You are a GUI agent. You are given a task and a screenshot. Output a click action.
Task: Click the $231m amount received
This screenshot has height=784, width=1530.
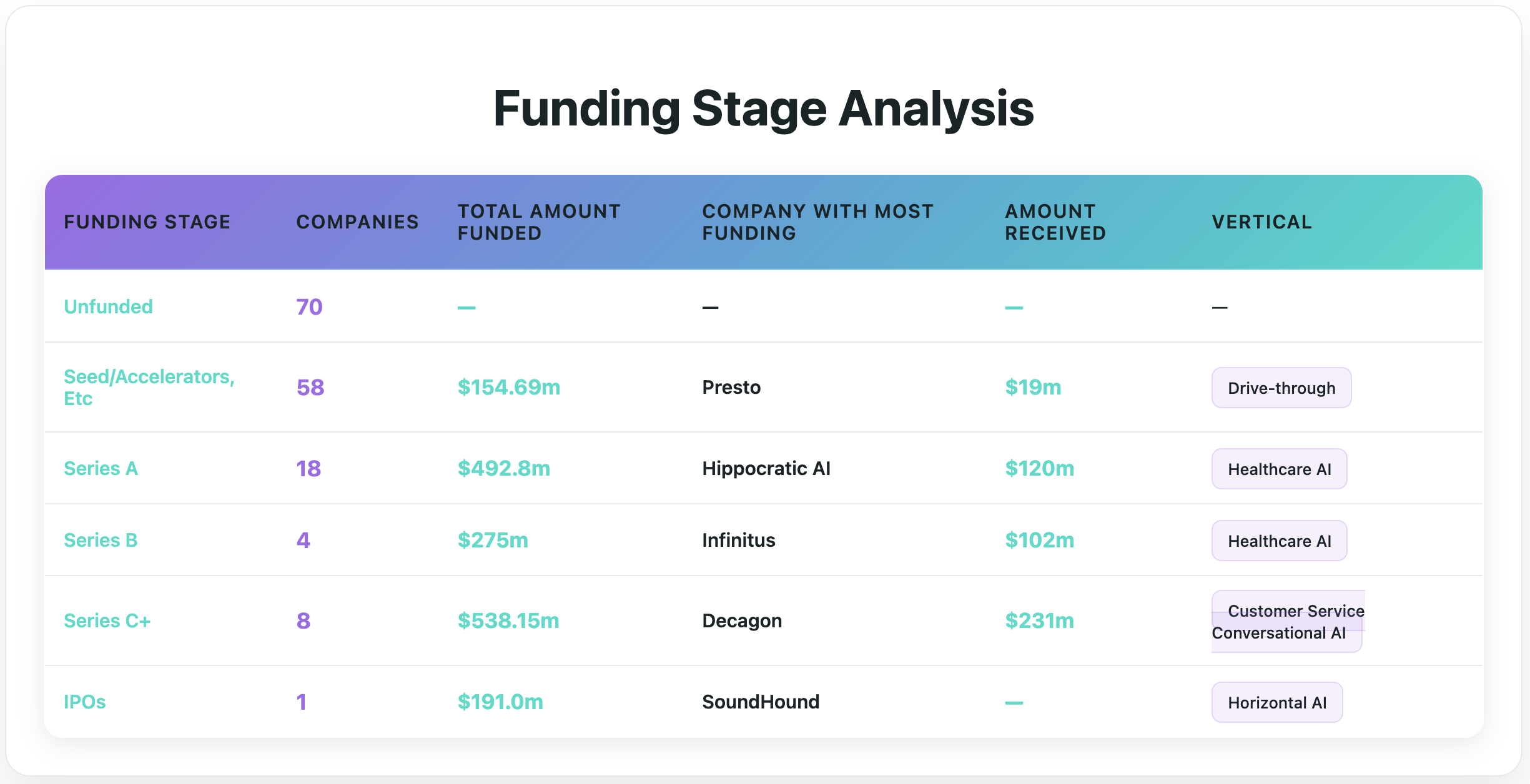(1039, 620)
